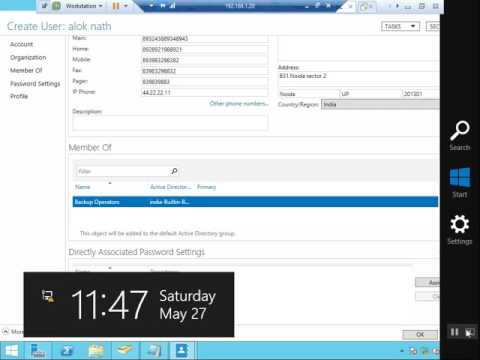Click the State field containing UP
The image size is (480, 360).
coord(371,94)
